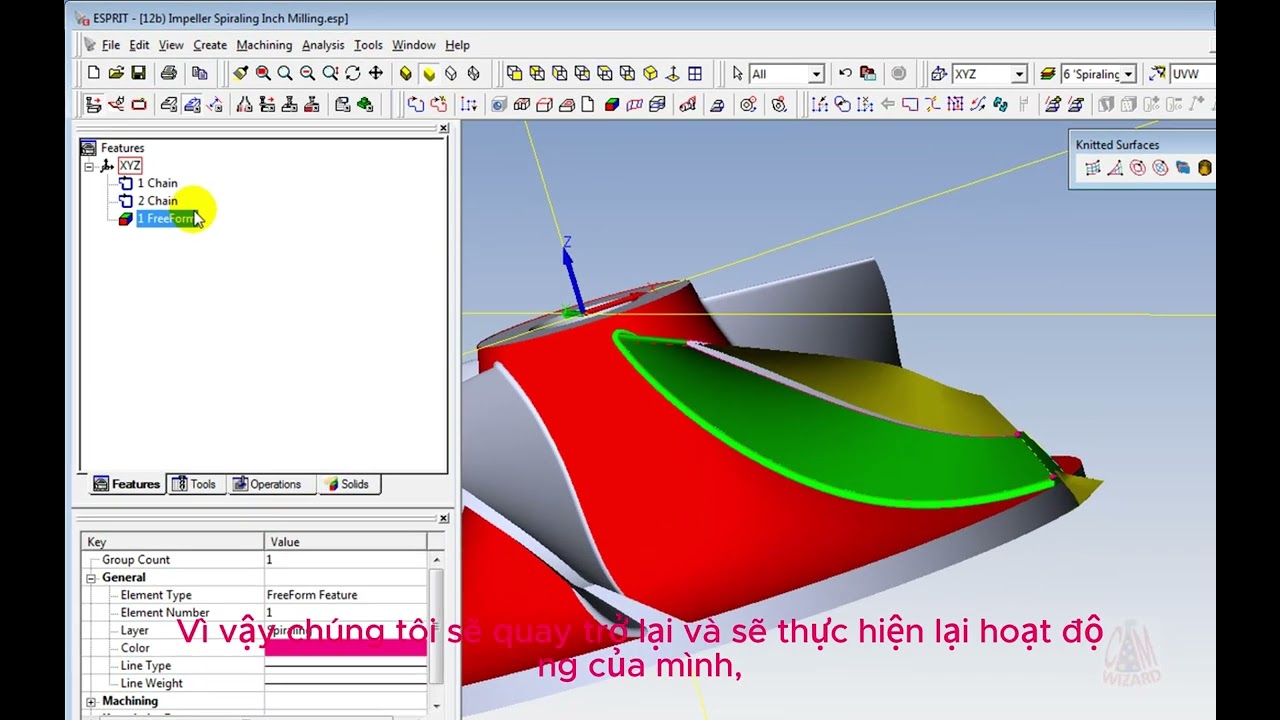The height and width of the screenshot is (720, 1280).
Task: Select the Features tab
Action: click(x=126, y=484)
